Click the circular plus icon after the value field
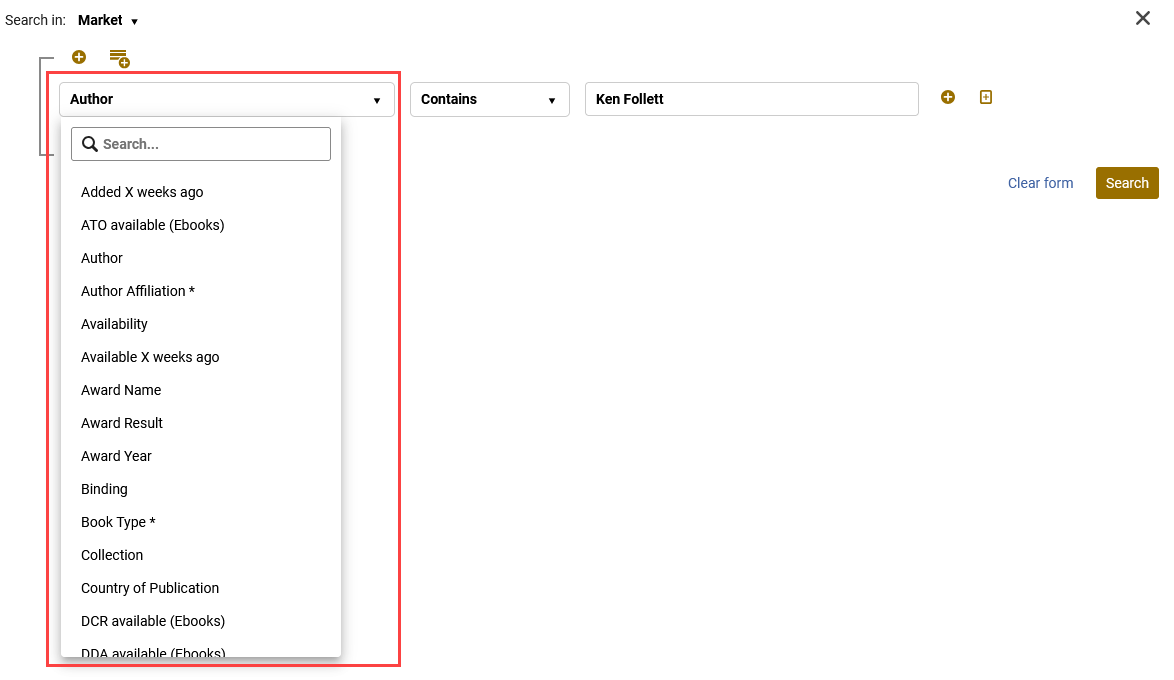Image resolution: width=1174 pixels, height=680 pixels. (947, 97)
